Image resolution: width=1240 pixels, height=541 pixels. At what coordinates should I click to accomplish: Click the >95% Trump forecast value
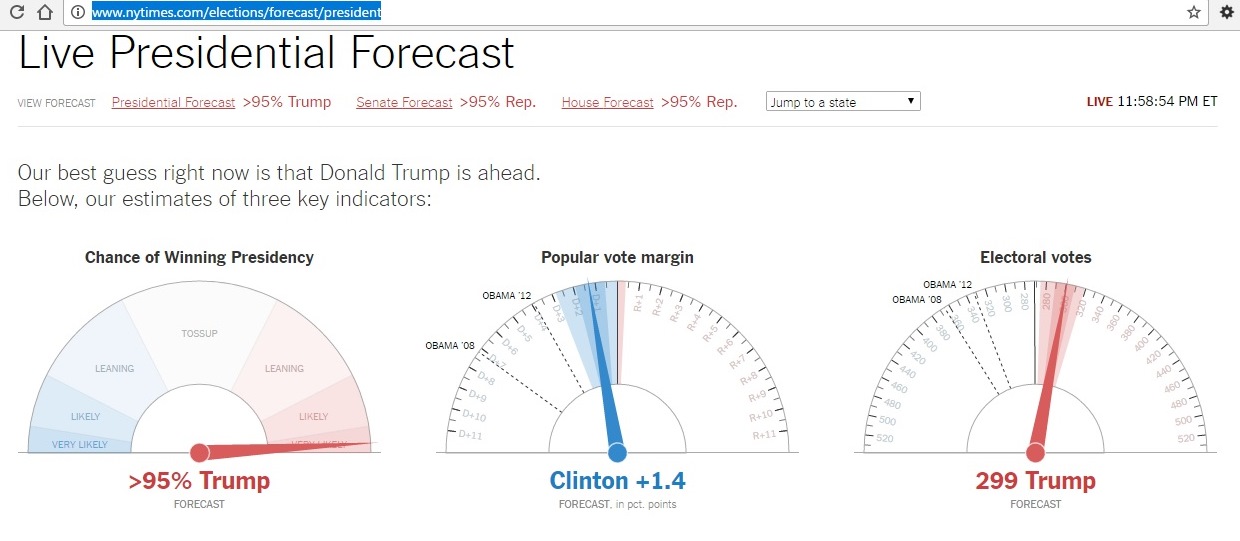pyautogui.click(x=199, y=481)
